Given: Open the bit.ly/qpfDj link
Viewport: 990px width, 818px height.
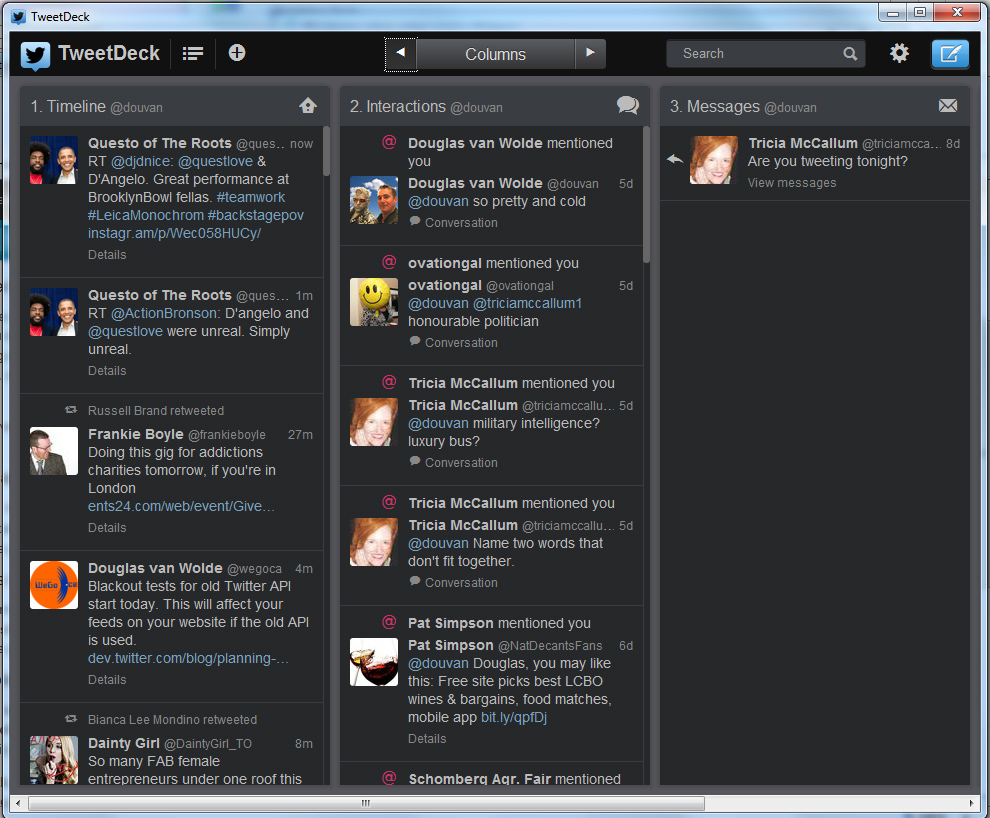Looking at the screenshot, I should point(514,718).
